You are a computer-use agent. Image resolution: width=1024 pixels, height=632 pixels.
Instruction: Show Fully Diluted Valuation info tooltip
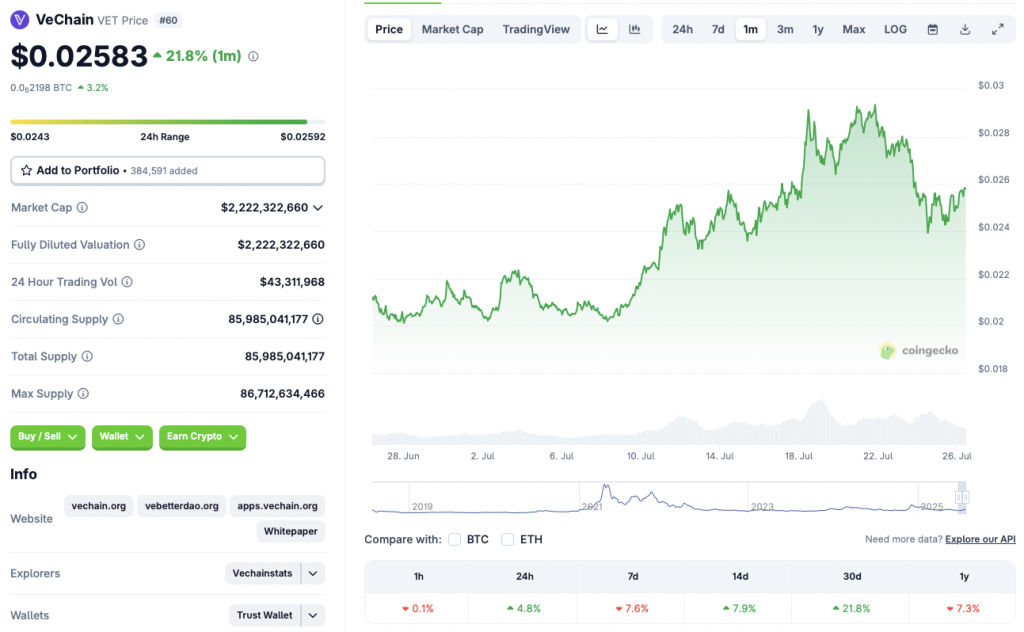click(140, 245)
